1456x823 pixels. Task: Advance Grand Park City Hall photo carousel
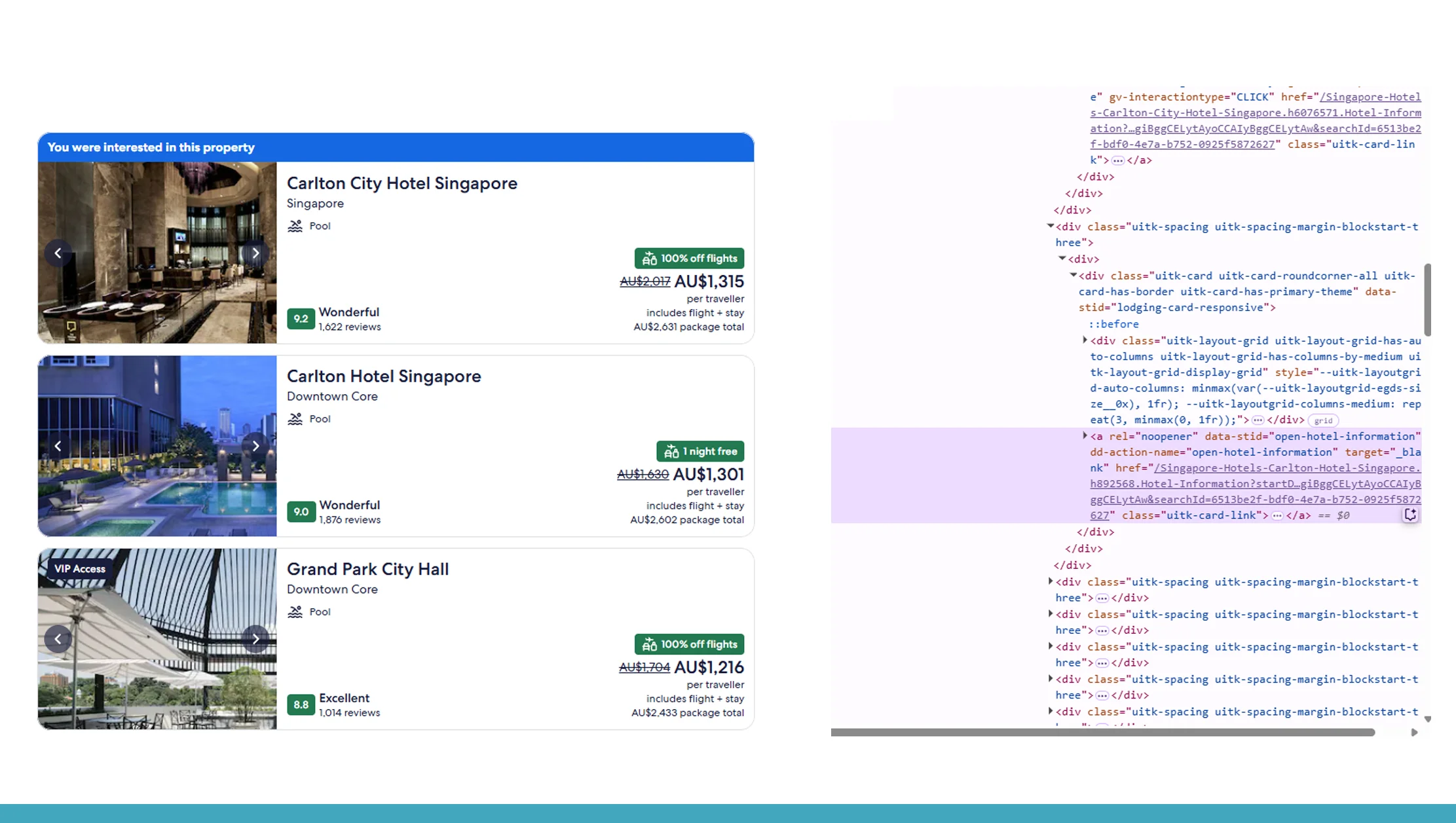point(255,638)
